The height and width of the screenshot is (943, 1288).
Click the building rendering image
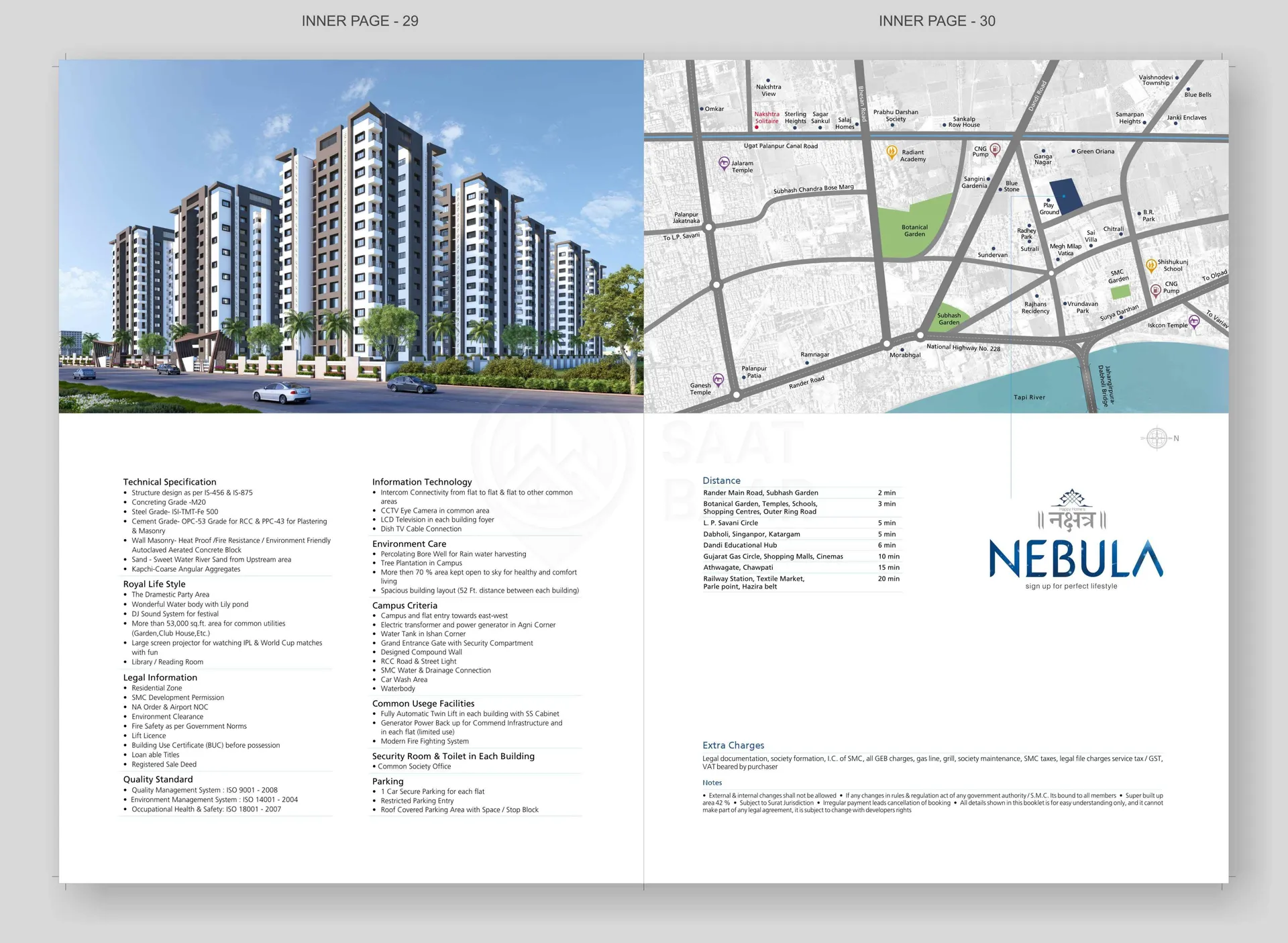click(x=351, y=236)
